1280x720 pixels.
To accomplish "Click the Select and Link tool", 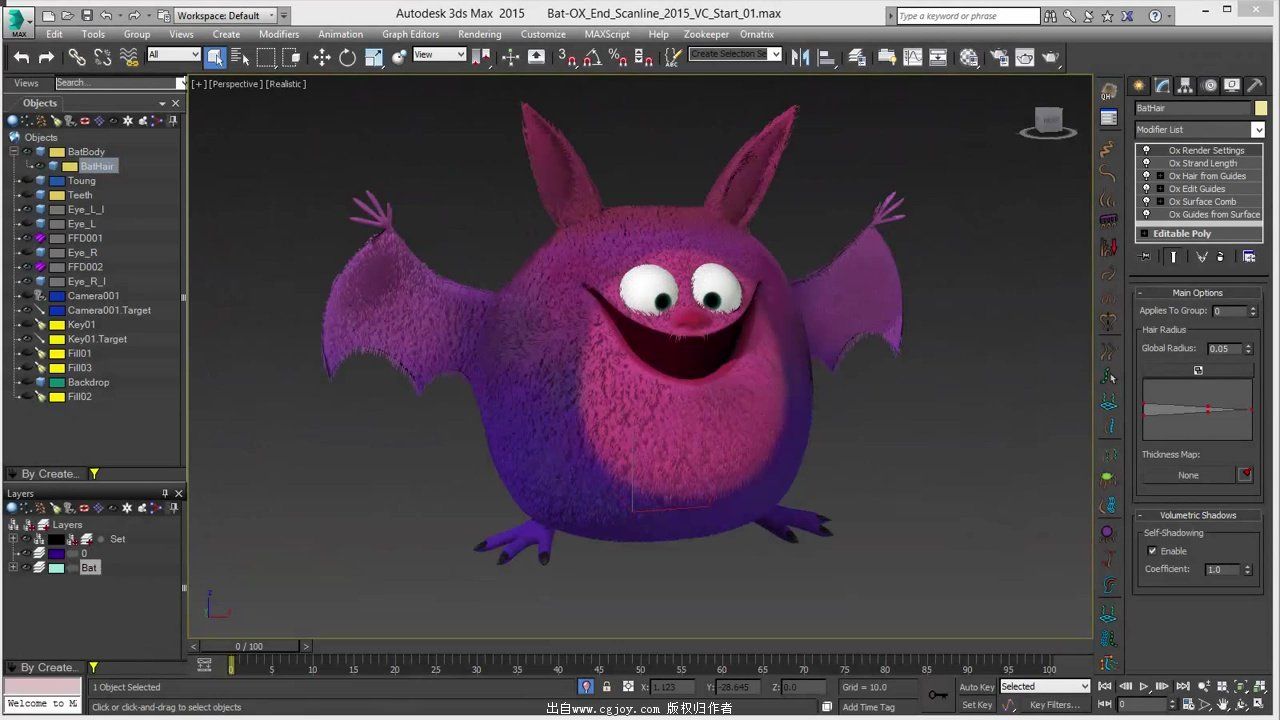I will (x=77, y=57).
